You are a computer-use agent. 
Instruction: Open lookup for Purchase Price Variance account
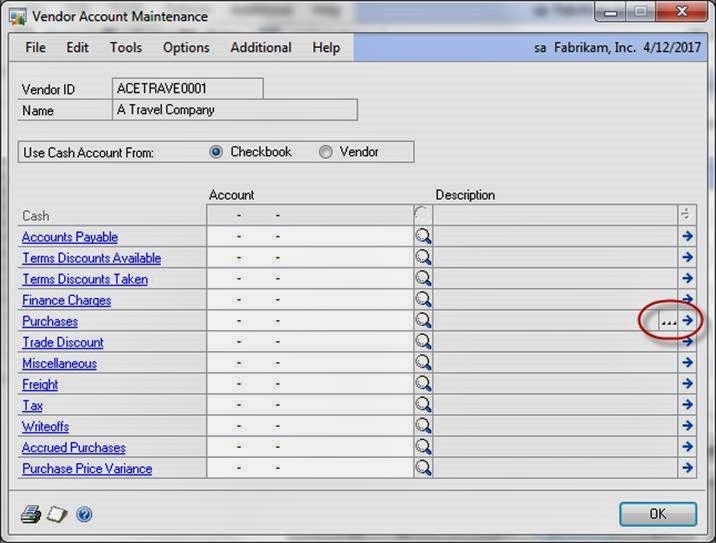pyautogui.click(x=423, y=468)
